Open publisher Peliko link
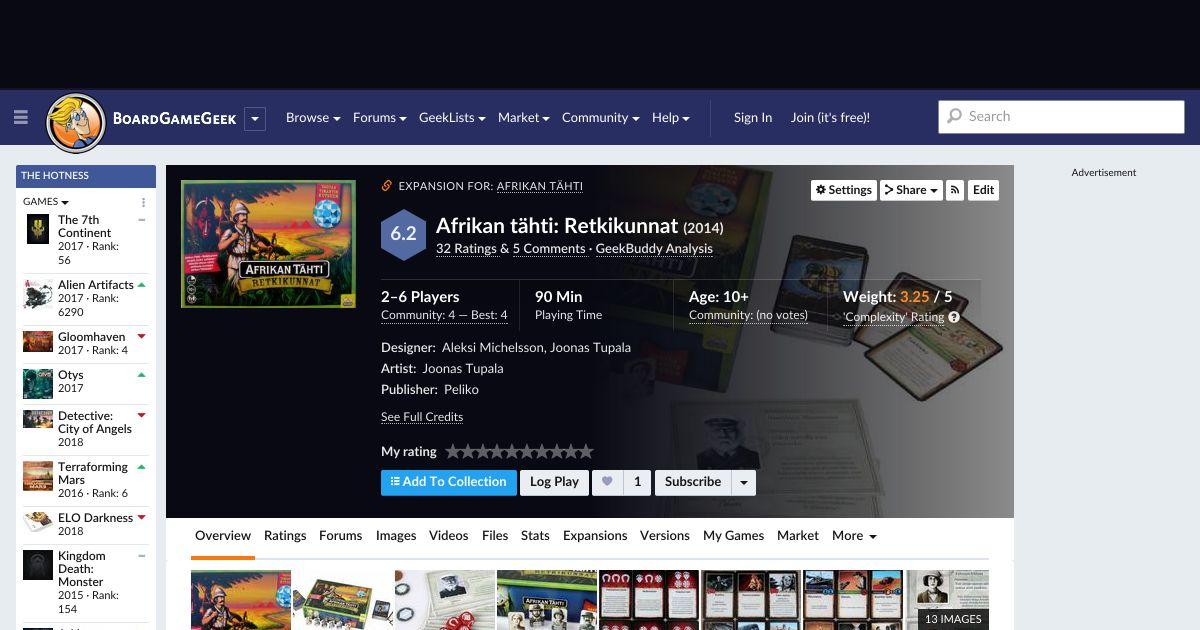 461,390
